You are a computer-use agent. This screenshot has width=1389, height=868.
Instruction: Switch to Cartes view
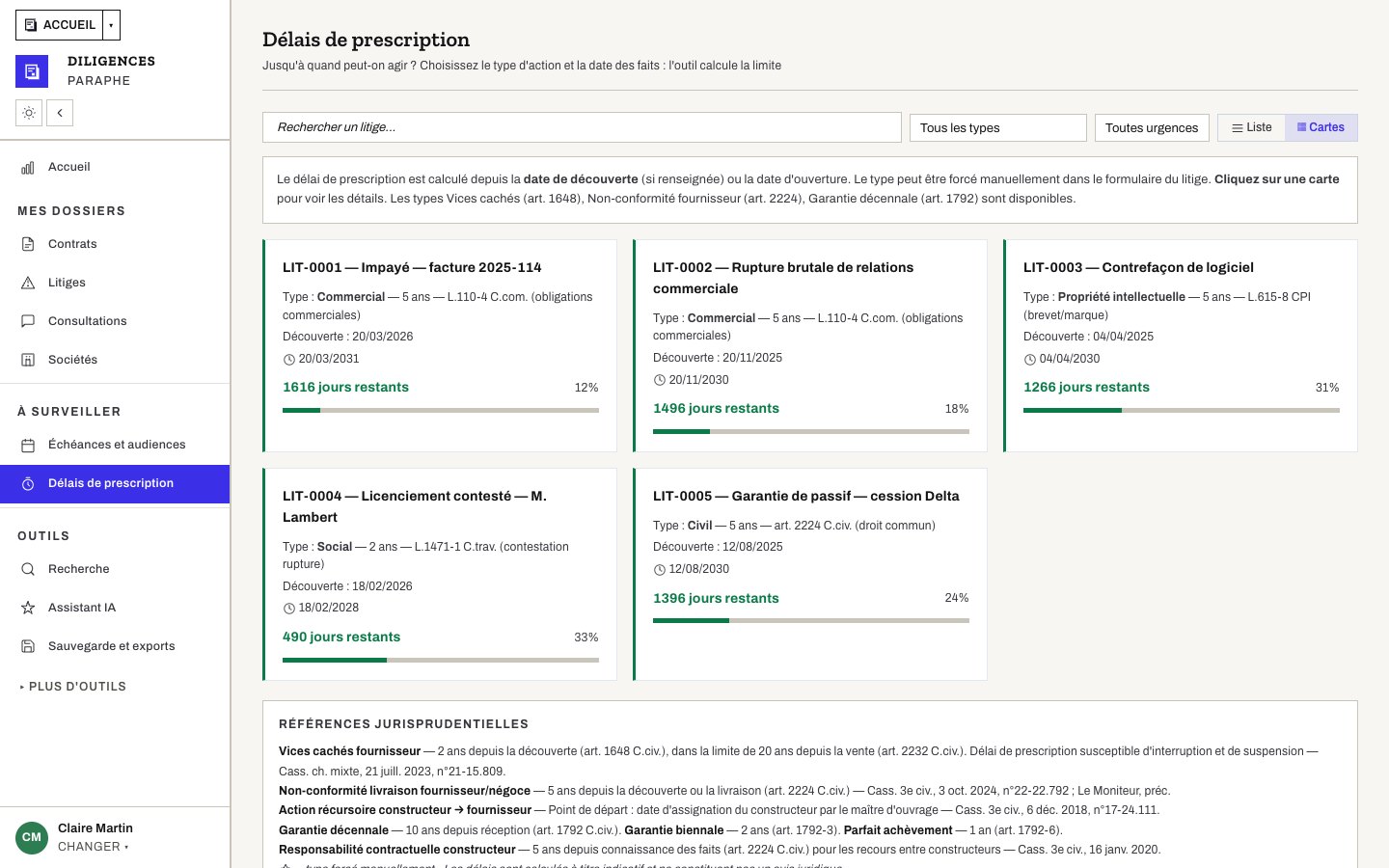pos(1321,127)
